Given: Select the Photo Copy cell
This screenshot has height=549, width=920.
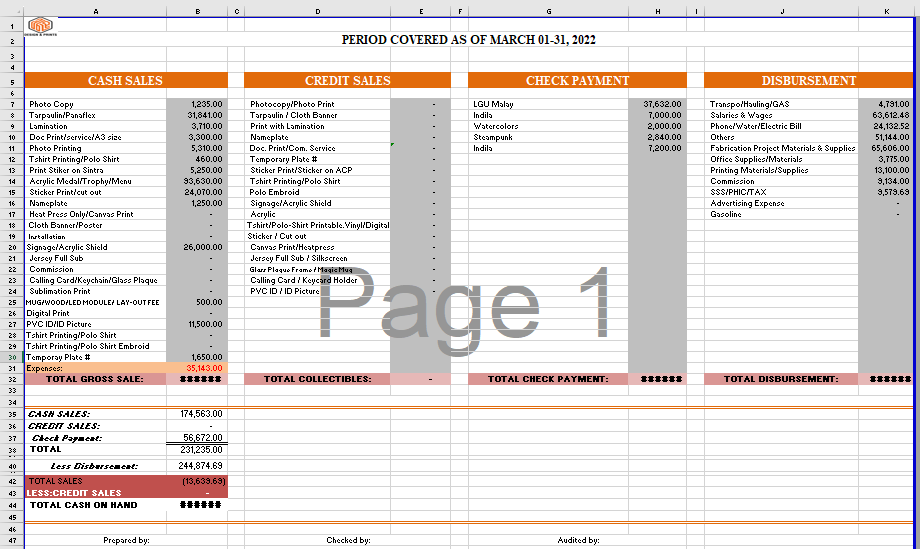Looking at the screenshot, I should tap(96, 104).
